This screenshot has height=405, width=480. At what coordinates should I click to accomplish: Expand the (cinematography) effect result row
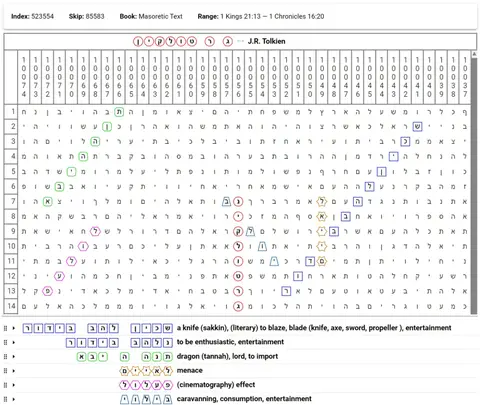point(14,385)
